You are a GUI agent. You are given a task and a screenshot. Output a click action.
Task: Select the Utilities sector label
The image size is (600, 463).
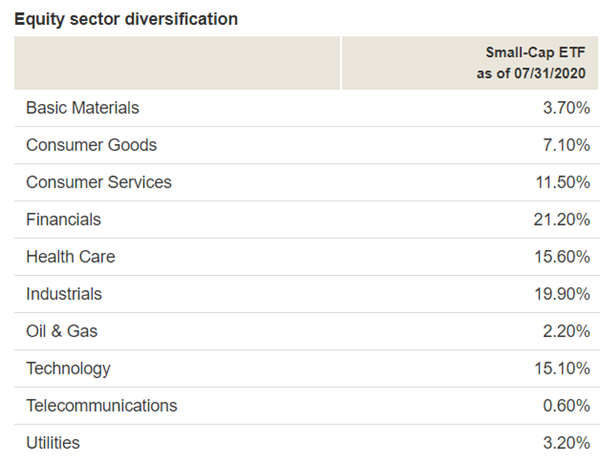coord(53,442)
